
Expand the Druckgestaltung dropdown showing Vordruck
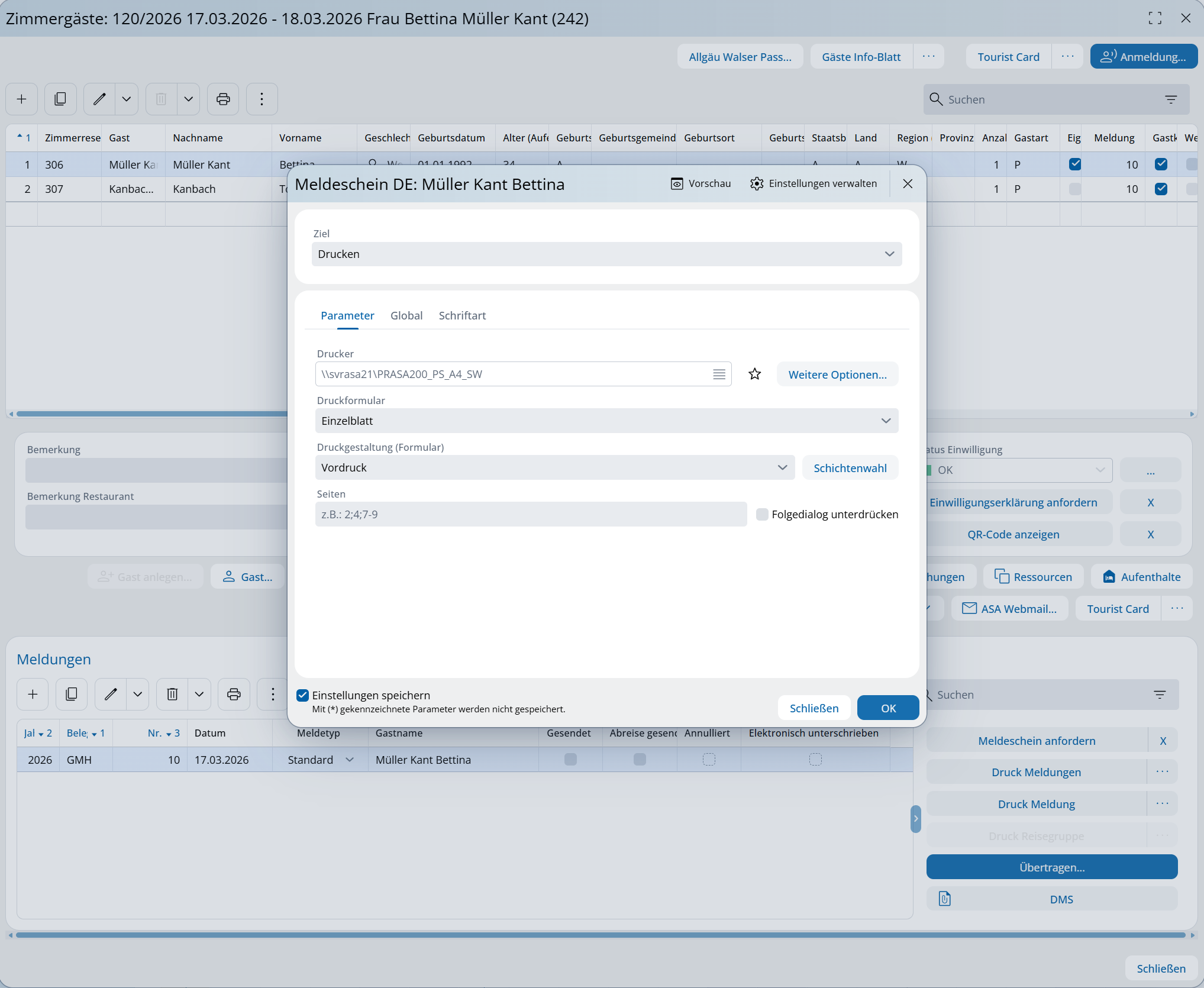(x=554, y=467)
